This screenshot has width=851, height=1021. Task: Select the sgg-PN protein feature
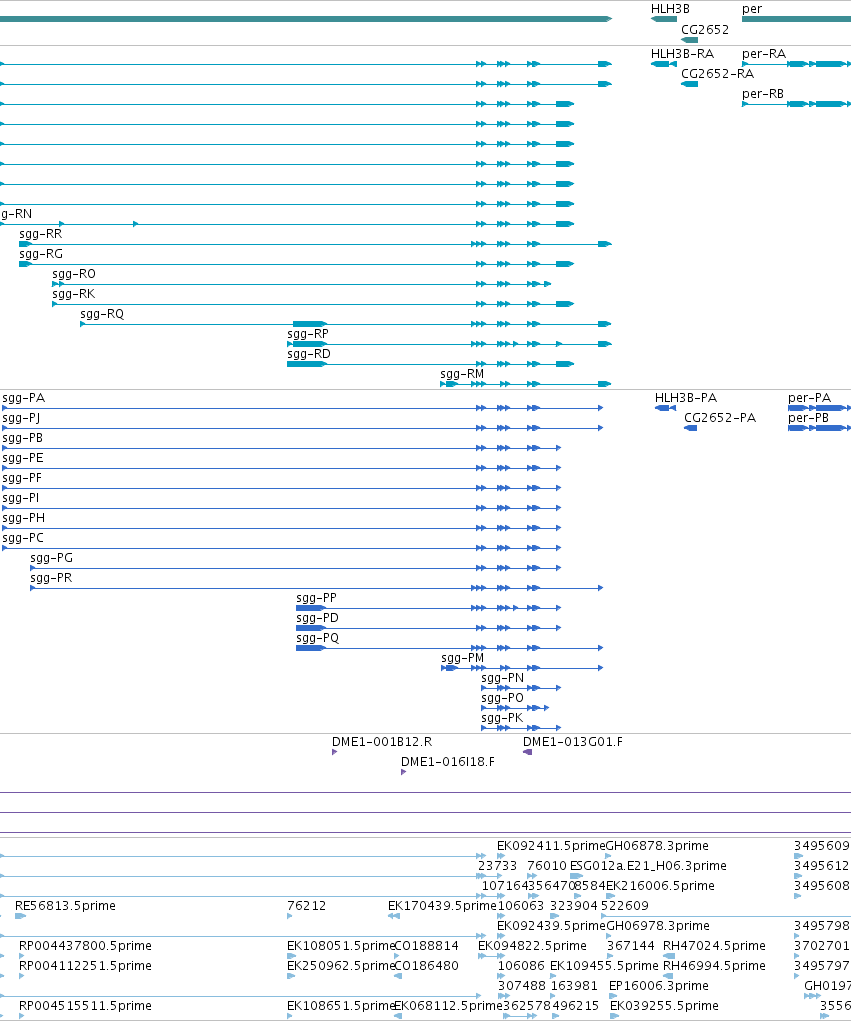(x=521, y=688)
